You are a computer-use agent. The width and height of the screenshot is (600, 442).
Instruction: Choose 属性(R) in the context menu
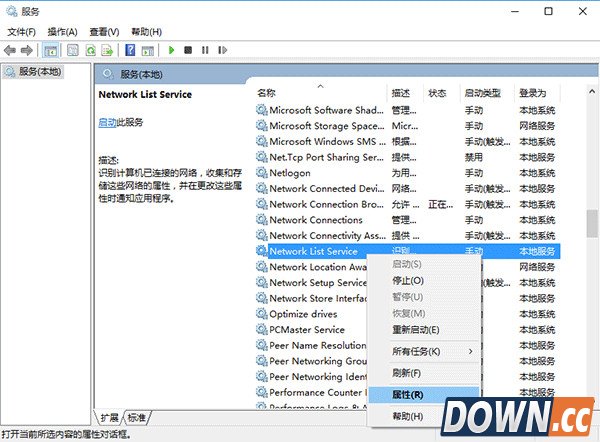(424, 395)
